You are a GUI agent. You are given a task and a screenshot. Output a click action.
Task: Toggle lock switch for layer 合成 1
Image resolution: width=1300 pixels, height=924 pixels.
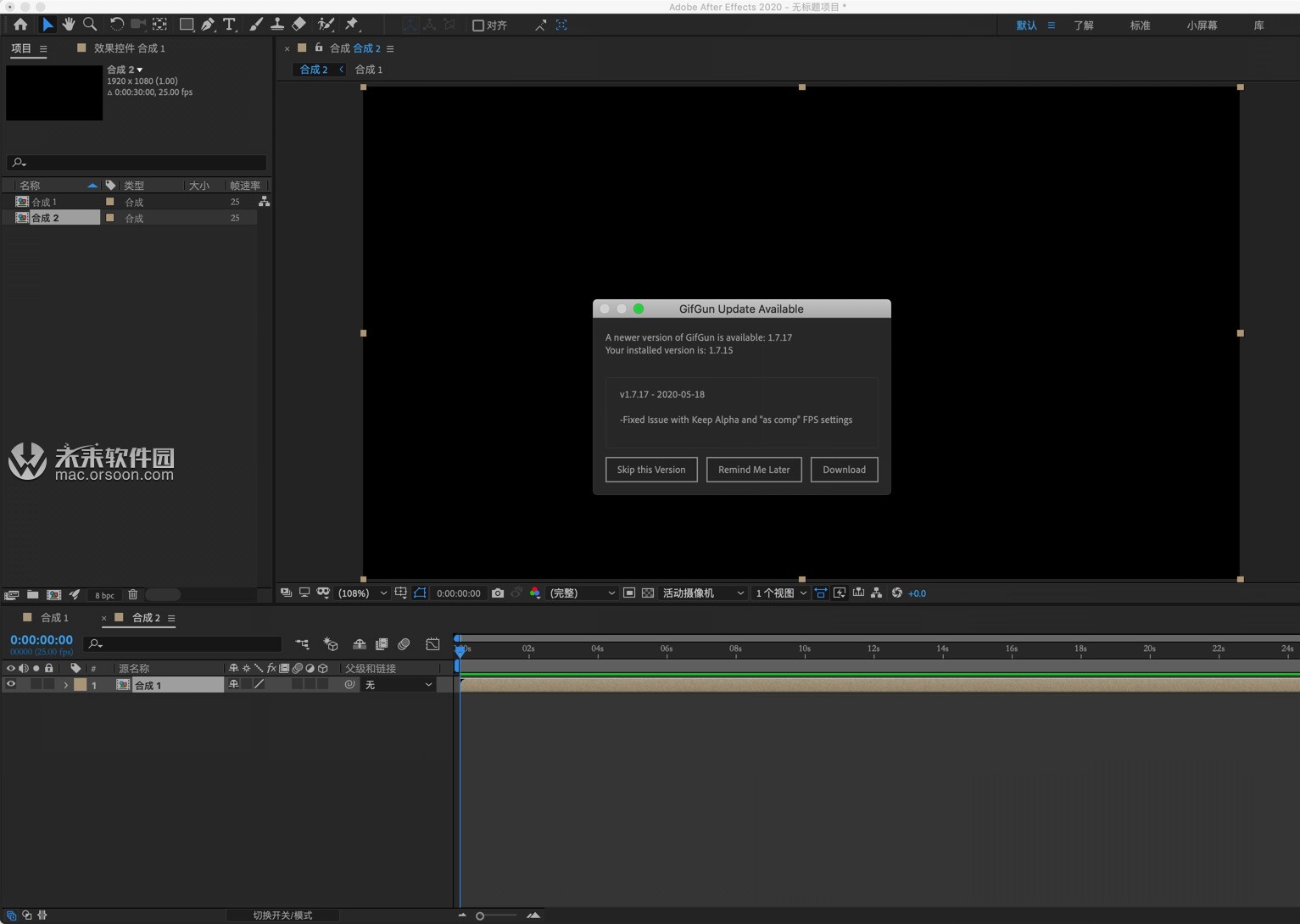point(48,685)
